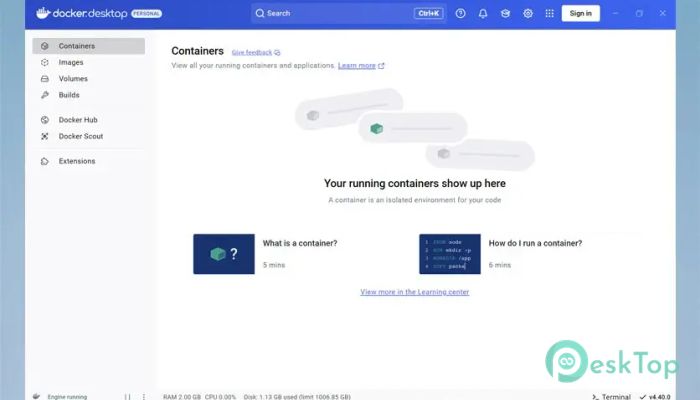The height and width of the screenshot is (400, 700).
Task: Click the Builds wrench icon
Action: [x=45, y=95]
